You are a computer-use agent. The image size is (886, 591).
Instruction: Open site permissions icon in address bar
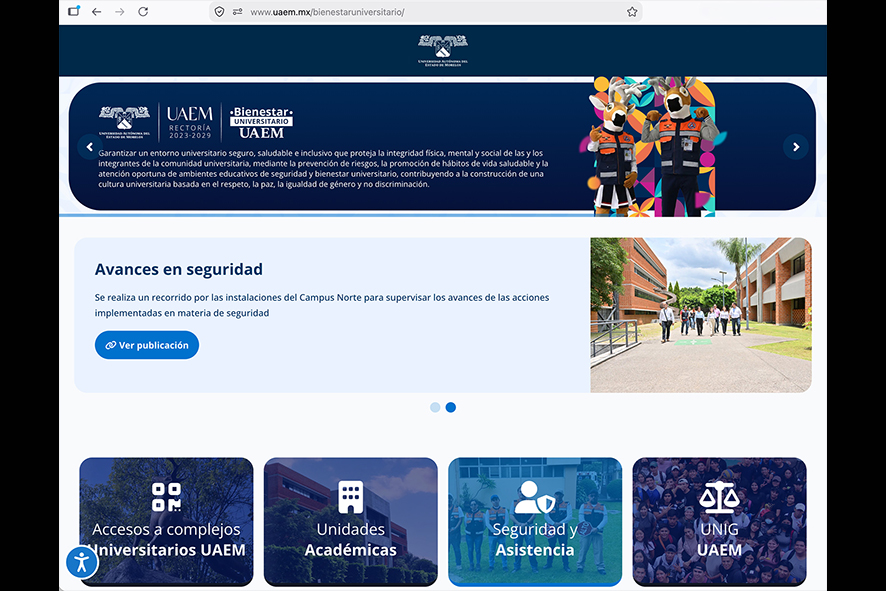click(x=238, y=12)
